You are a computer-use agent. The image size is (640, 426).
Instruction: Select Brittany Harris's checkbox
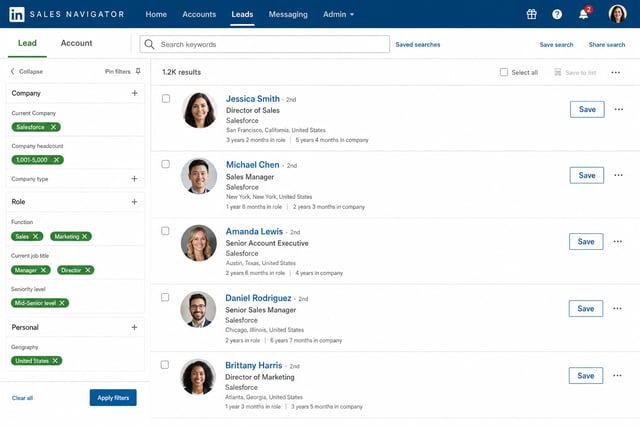click(164, 365)
